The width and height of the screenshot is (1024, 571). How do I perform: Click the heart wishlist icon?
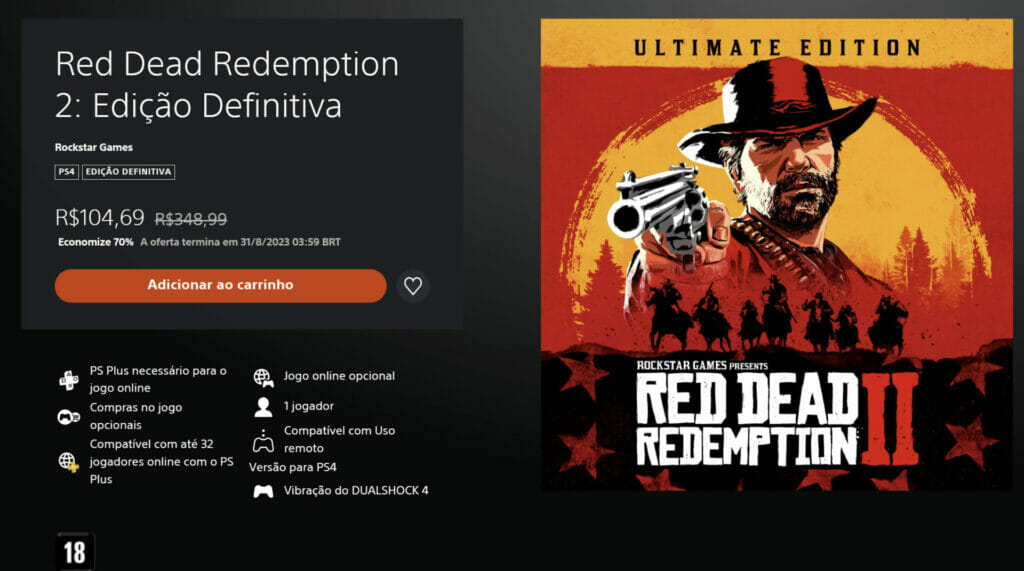coord(413,286)
